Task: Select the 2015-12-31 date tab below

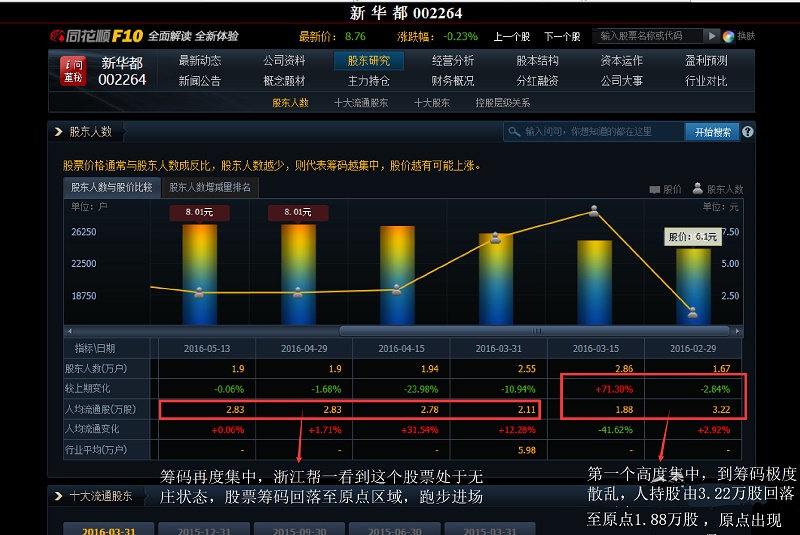Action: [x=204, y=529]
